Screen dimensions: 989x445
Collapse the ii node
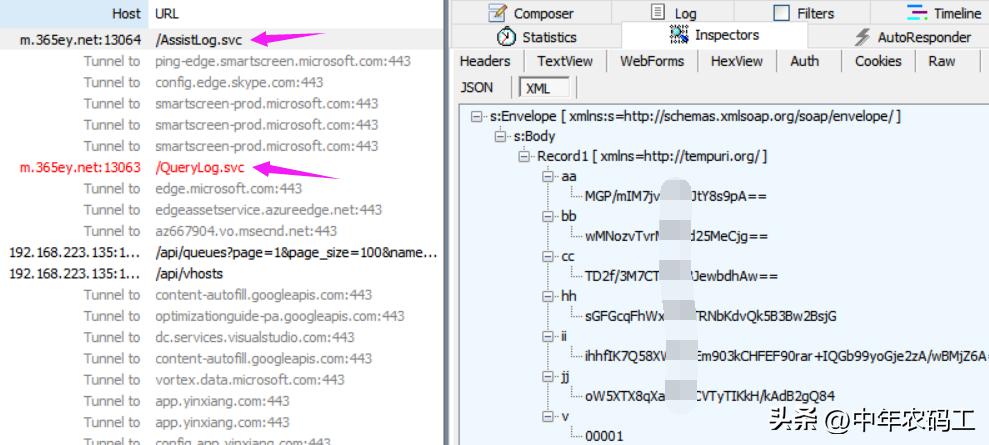click(x=548, y=336)
